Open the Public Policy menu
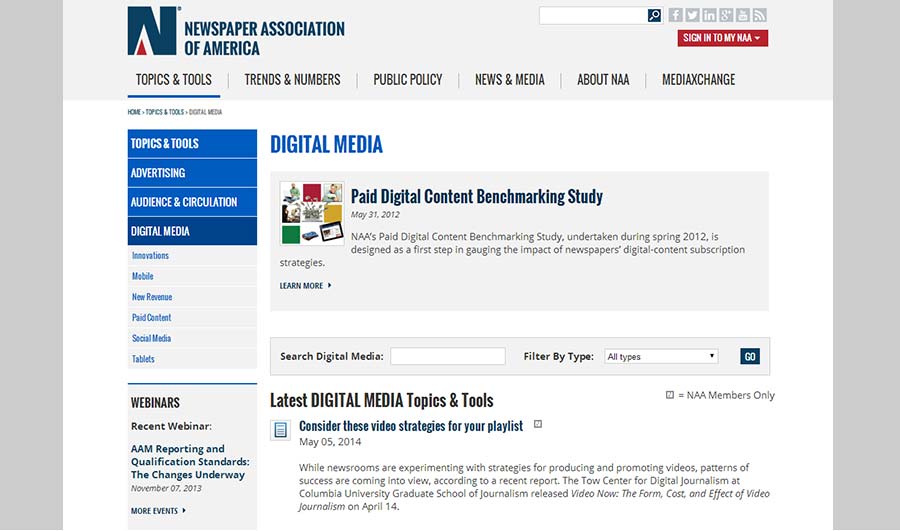 408,80
